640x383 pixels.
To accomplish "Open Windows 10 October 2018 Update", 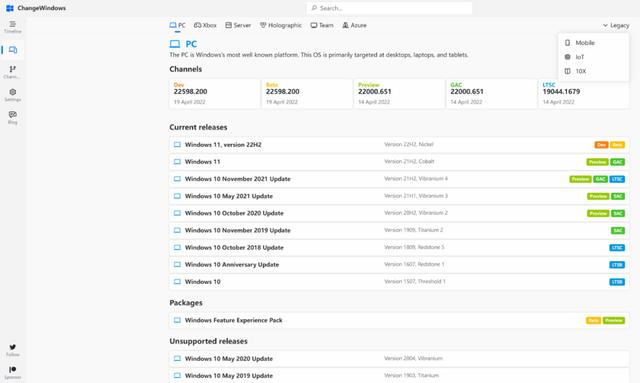I will click(399, 247).
